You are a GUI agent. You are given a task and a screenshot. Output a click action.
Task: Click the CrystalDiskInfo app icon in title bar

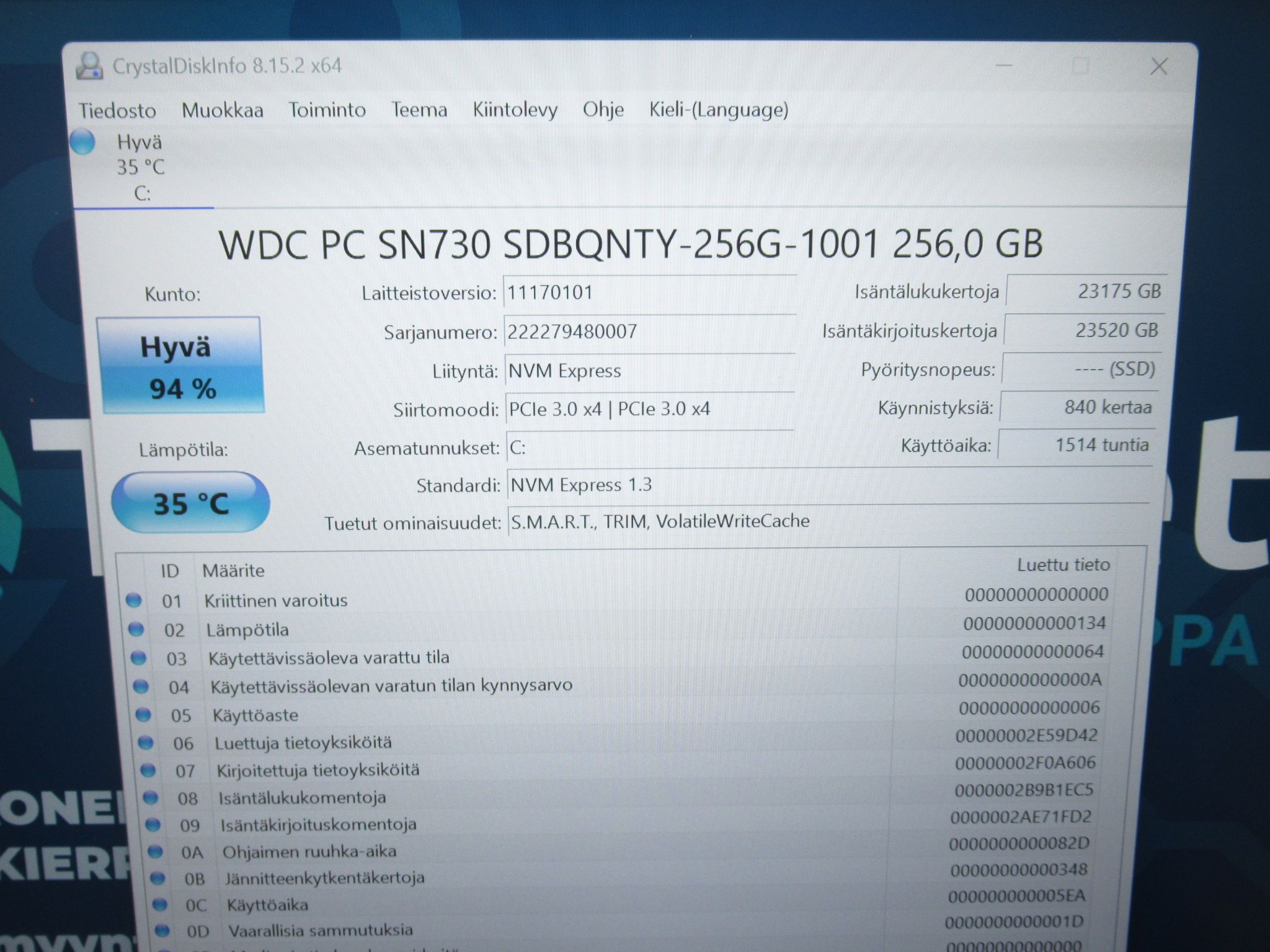89,66
